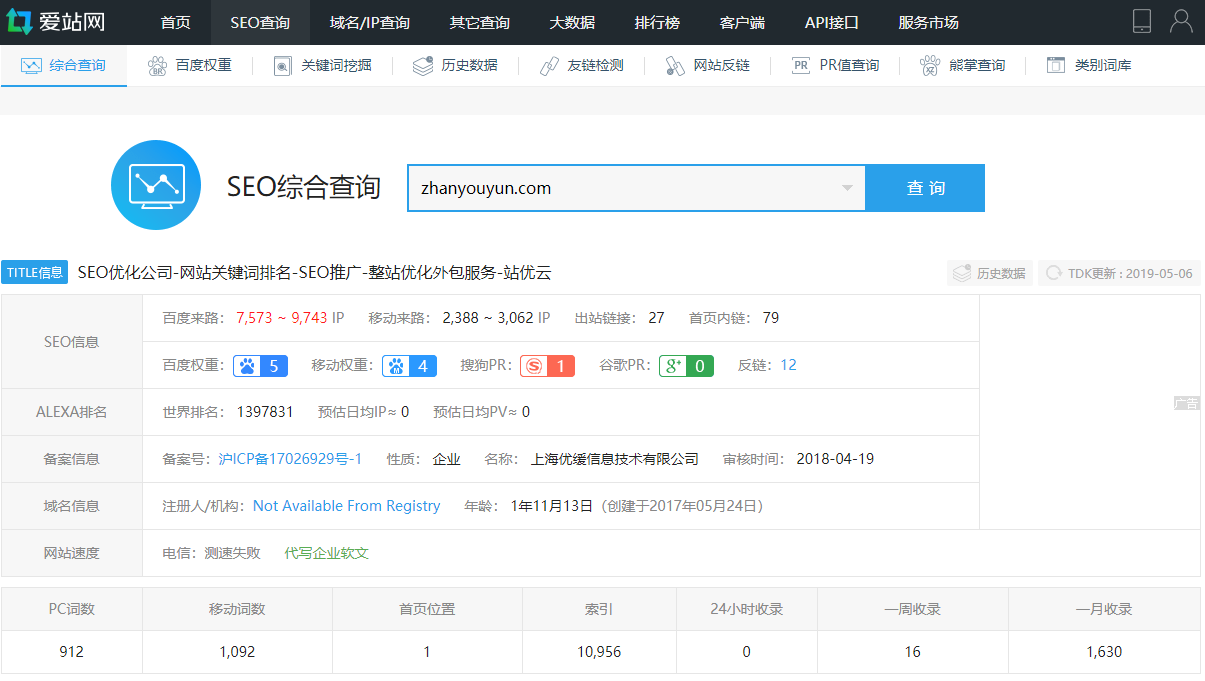The height and width of the screenshot is (681, 1205).
Task: Click the 7,573 ~ 9,743 百度来路 value
Action: (x=282, y=318)
